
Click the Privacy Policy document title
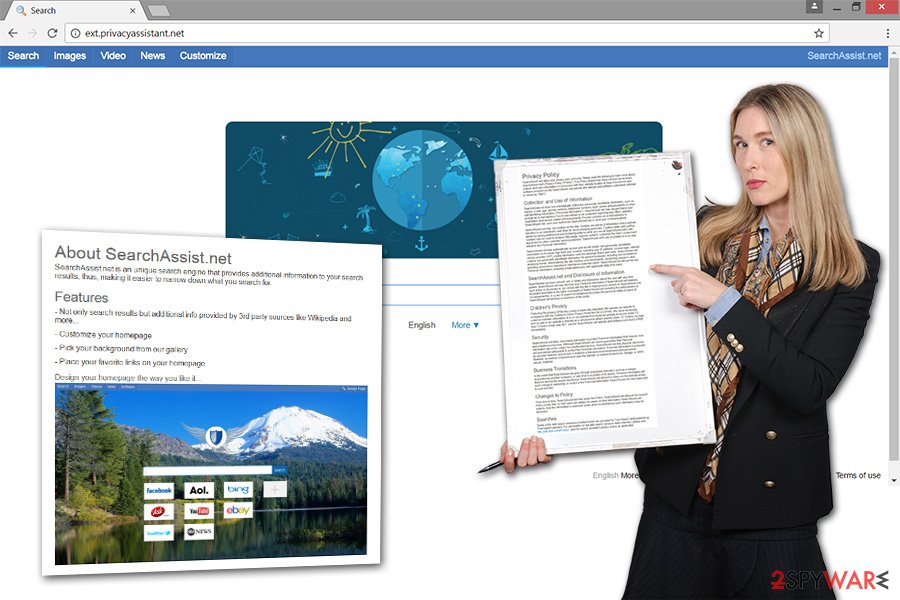coord(541,175)
